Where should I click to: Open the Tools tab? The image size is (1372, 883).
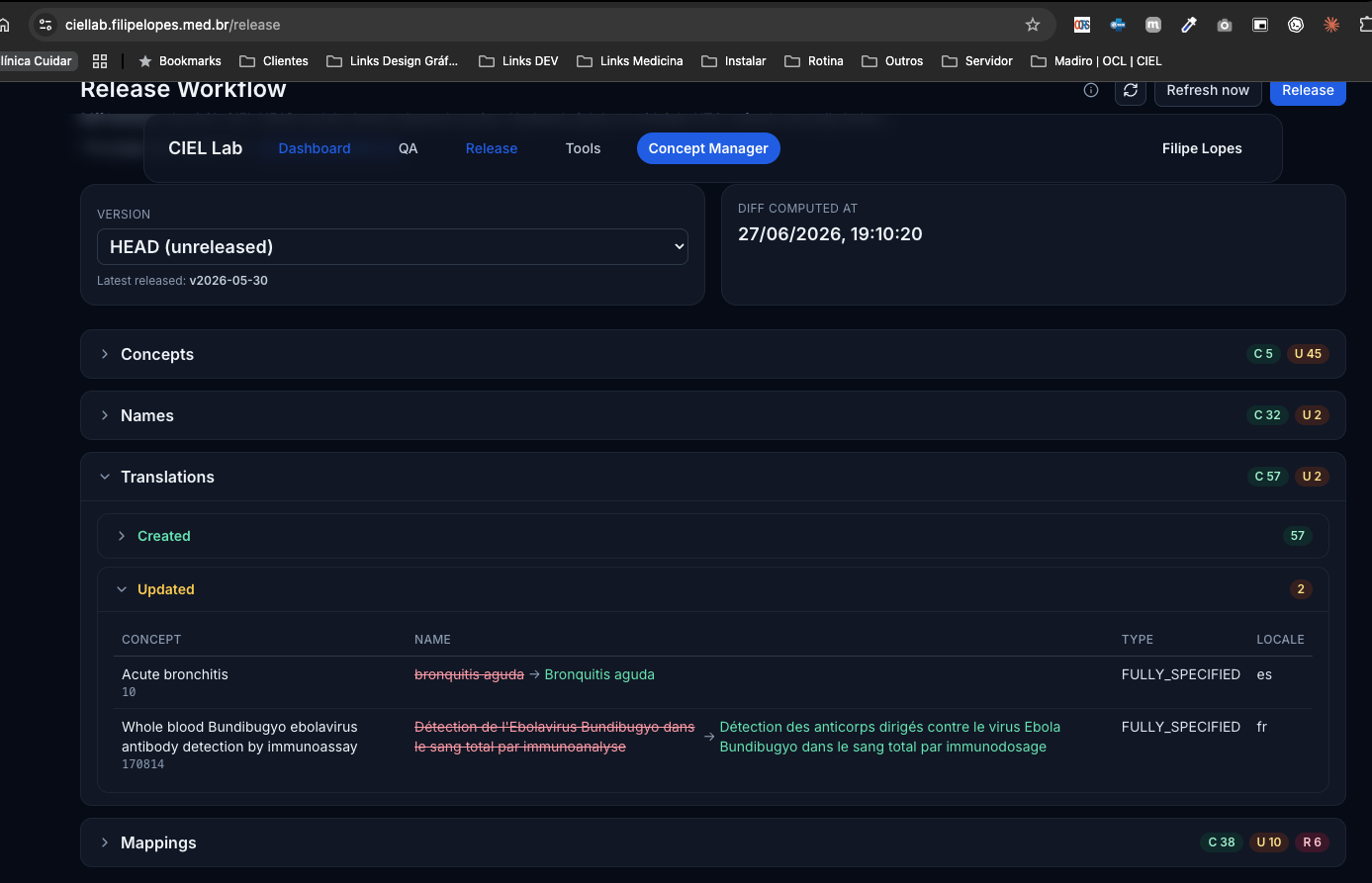pos(583,148)
